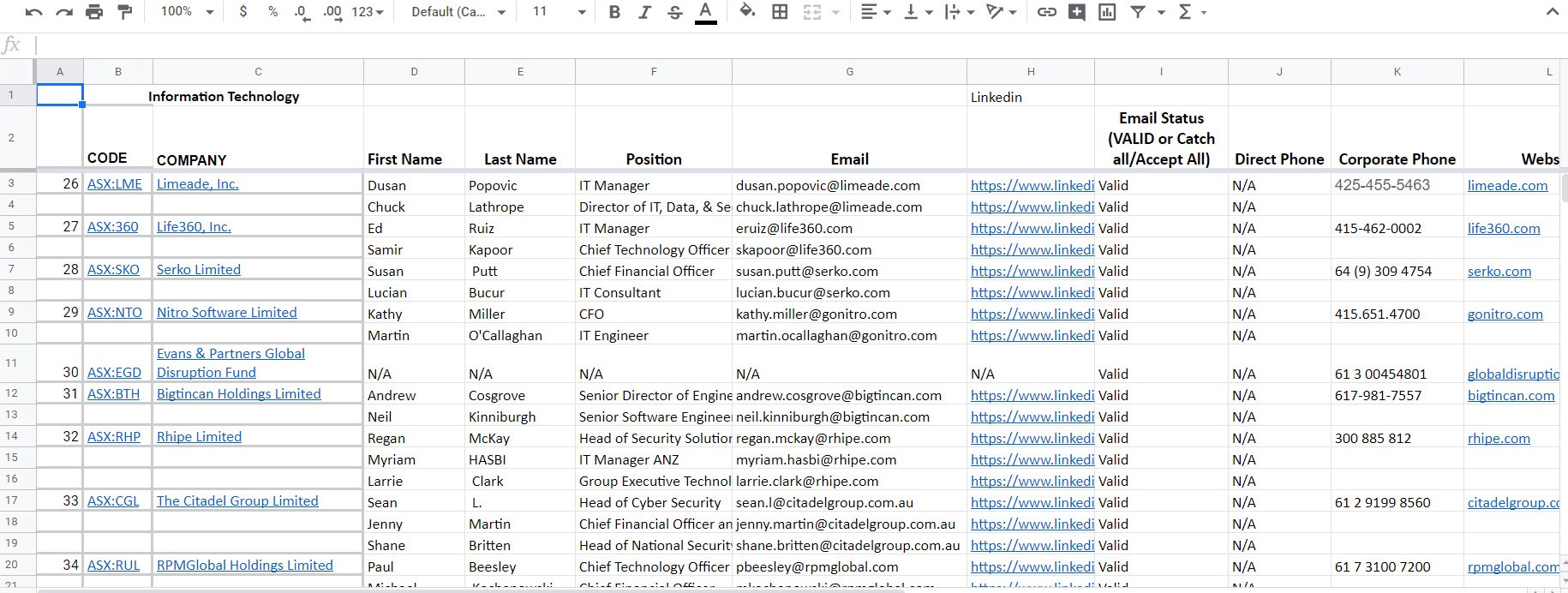
Task: Open the Functions sigma menu
Action: pos(1192,12)
